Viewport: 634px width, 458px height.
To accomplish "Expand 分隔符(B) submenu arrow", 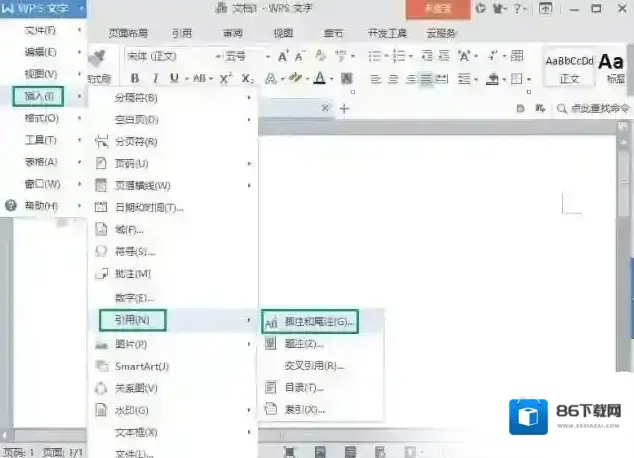I will [249, 97].
